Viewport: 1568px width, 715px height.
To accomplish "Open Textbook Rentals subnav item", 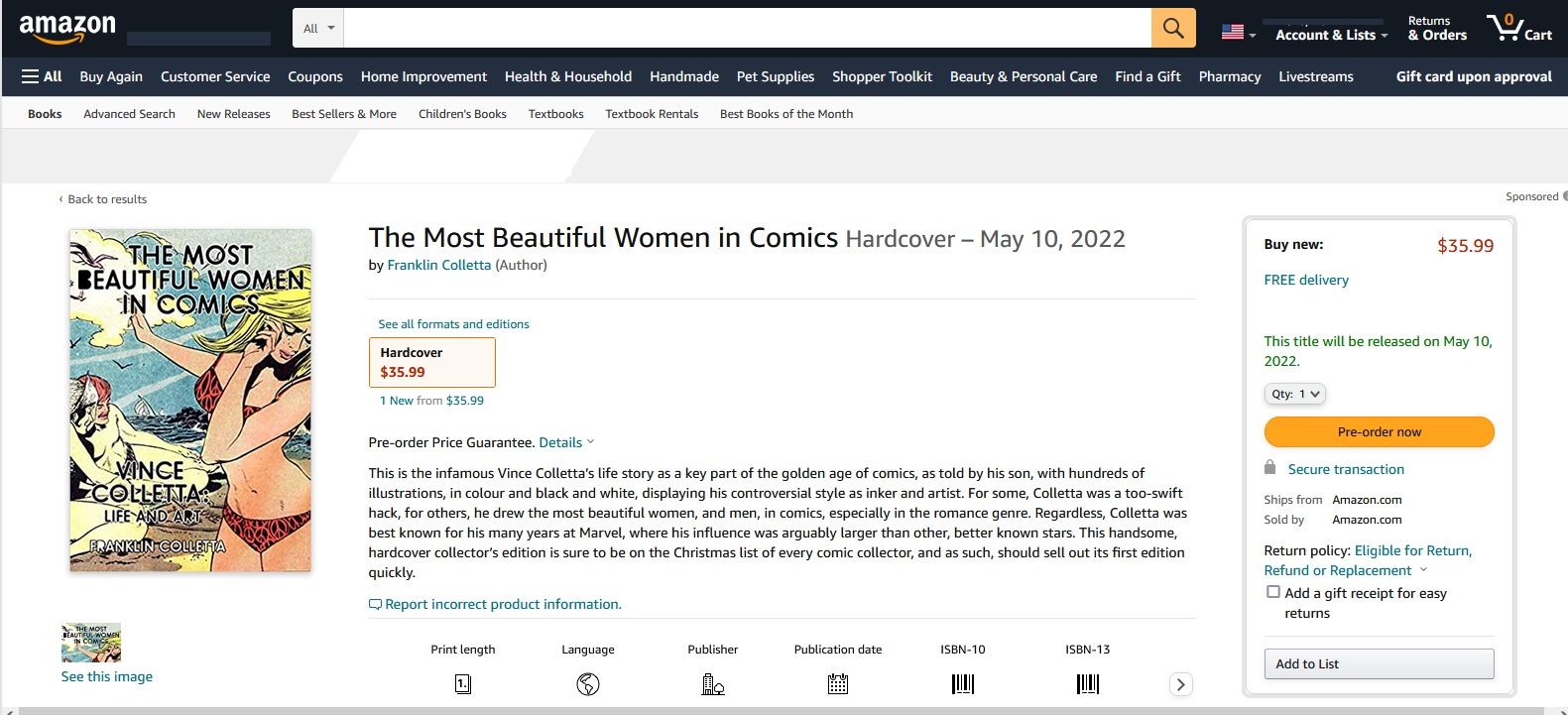I will pos(652,114).
